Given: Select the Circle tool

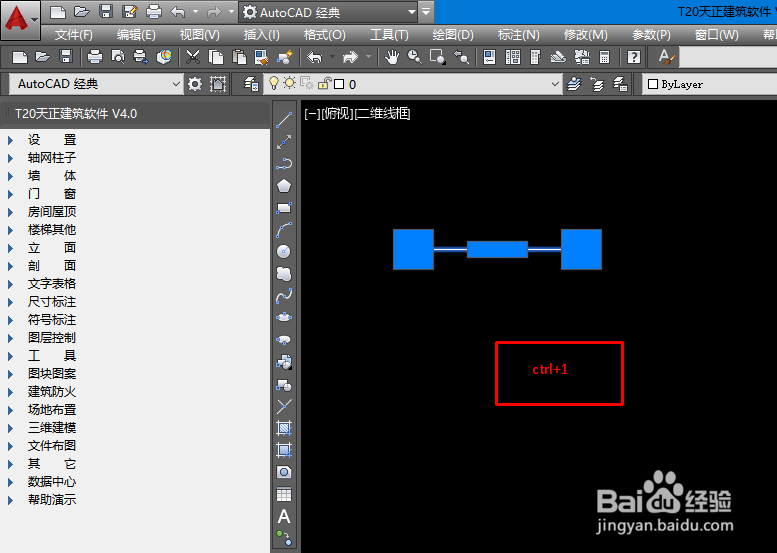Looking at the screenshot, I should pyautogui.click(x=284, y=251).
